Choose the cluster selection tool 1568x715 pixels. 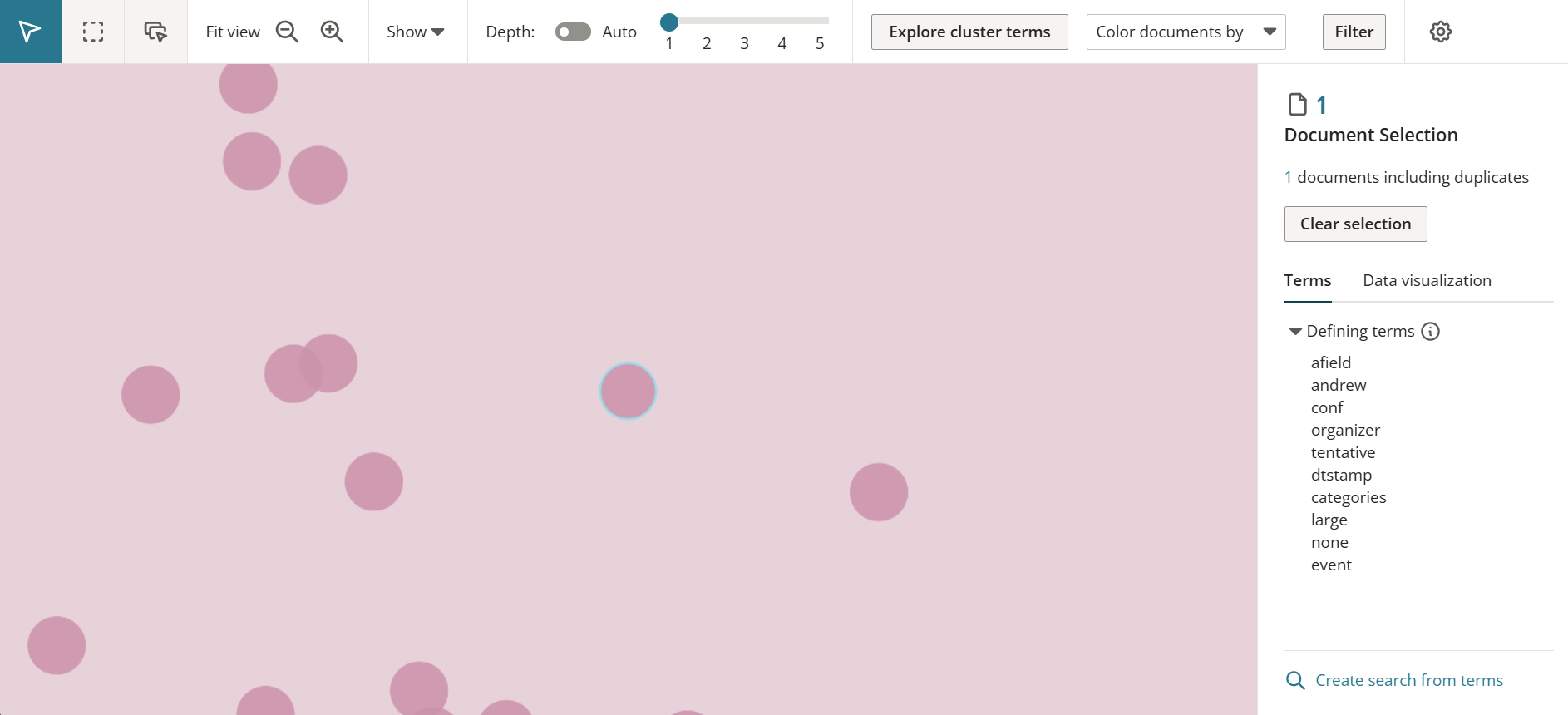(155, 32)
